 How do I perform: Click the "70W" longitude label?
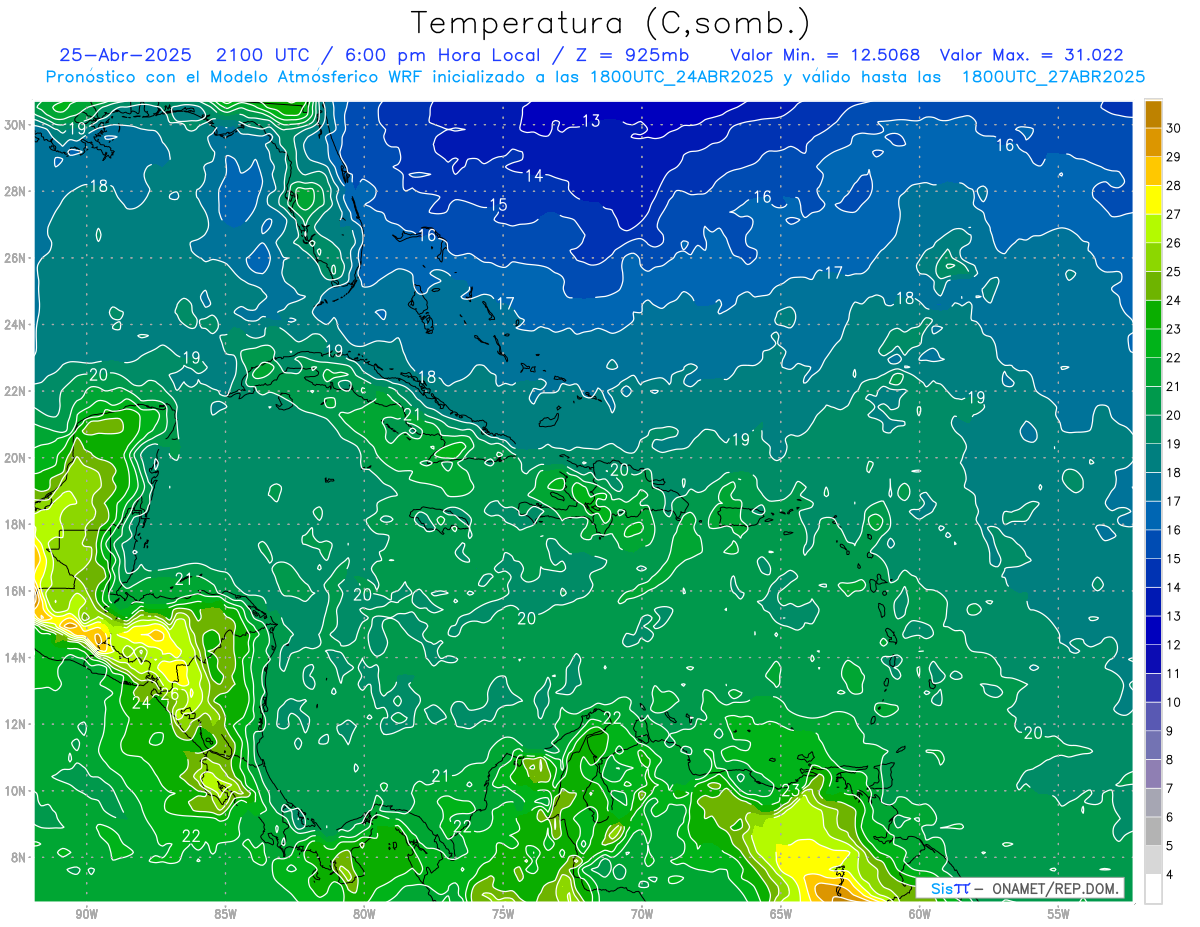[x=642, y=914]
